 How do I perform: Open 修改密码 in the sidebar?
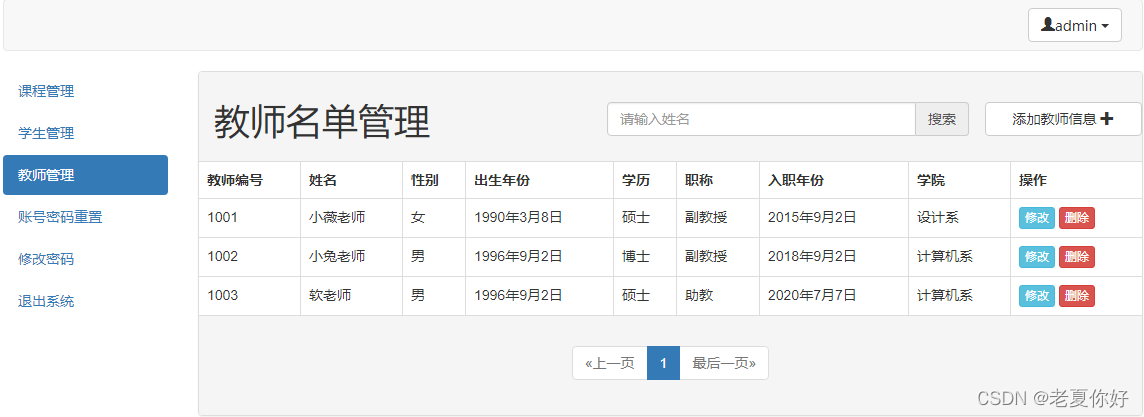tap(46, 259)
